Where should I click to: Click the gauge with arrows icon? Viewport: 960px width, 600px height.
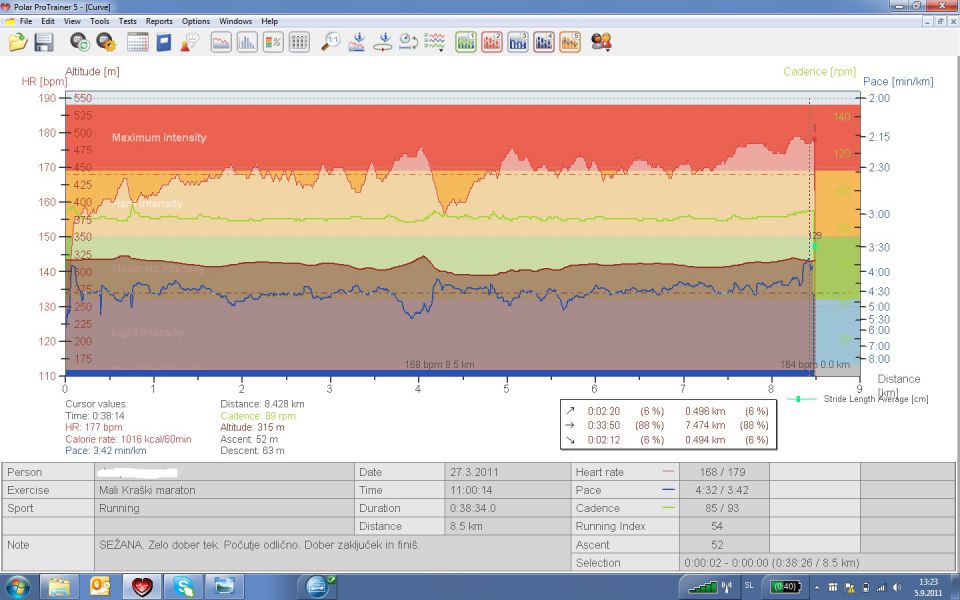pos(408,42)
